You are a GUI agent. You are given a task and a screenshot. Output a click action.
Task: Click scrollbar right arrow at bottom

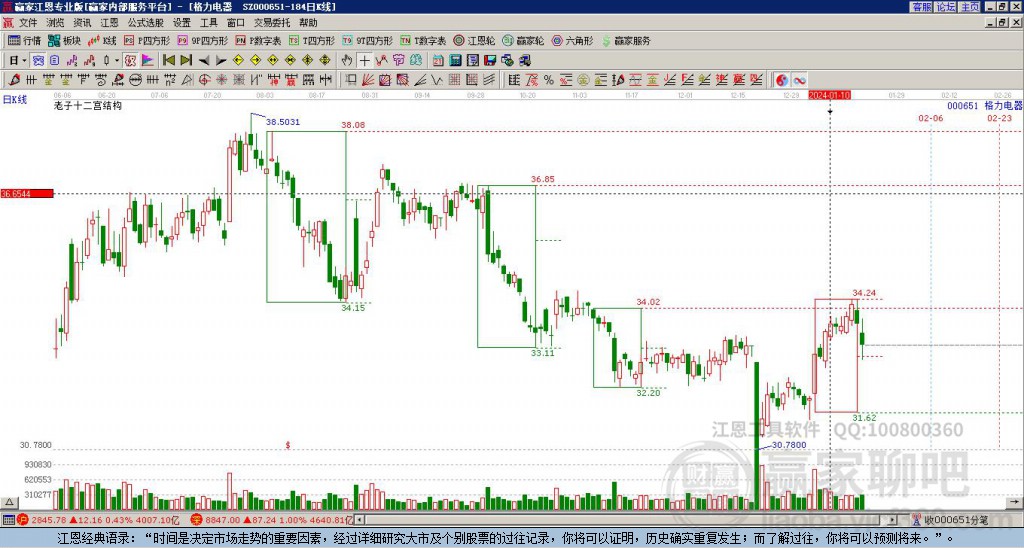click(893, 520)
